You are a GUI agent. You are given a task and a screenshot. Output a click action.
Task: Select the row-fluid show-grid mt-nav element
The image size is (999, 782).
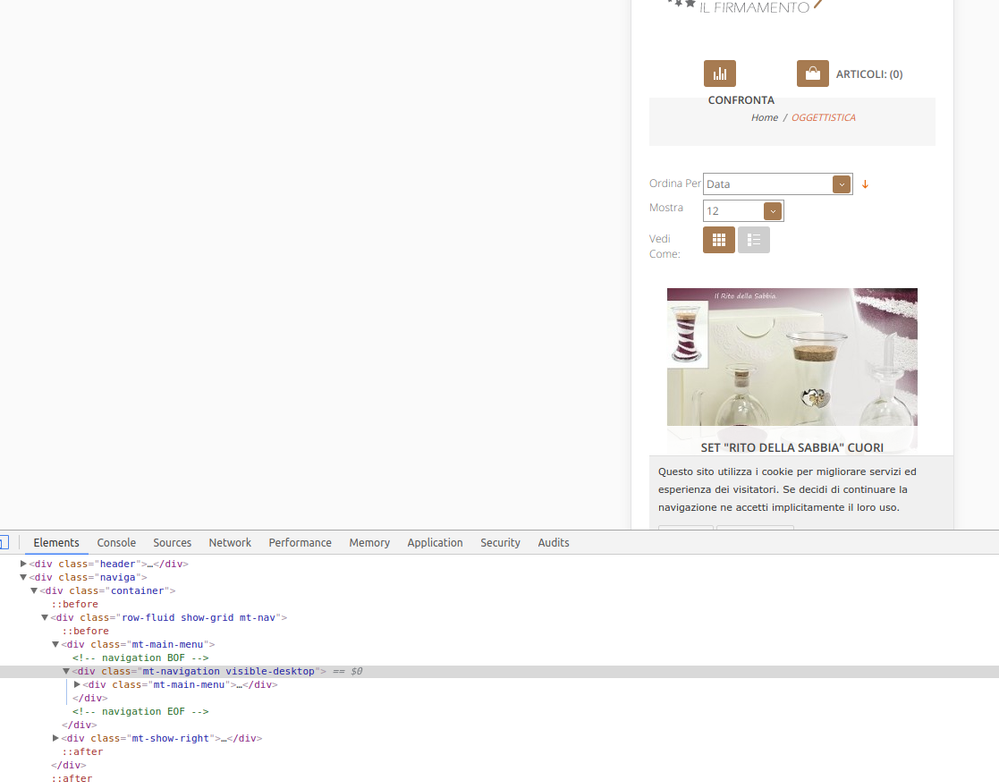pyautogui.click(x=170, y=618)
